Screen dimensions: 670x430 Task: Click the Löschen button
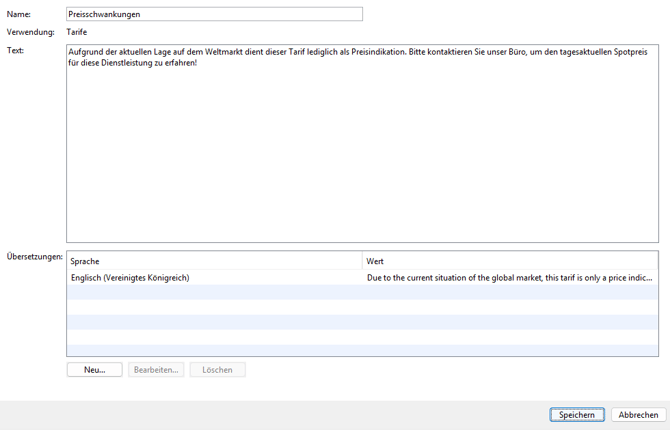(x=217, y=370)
